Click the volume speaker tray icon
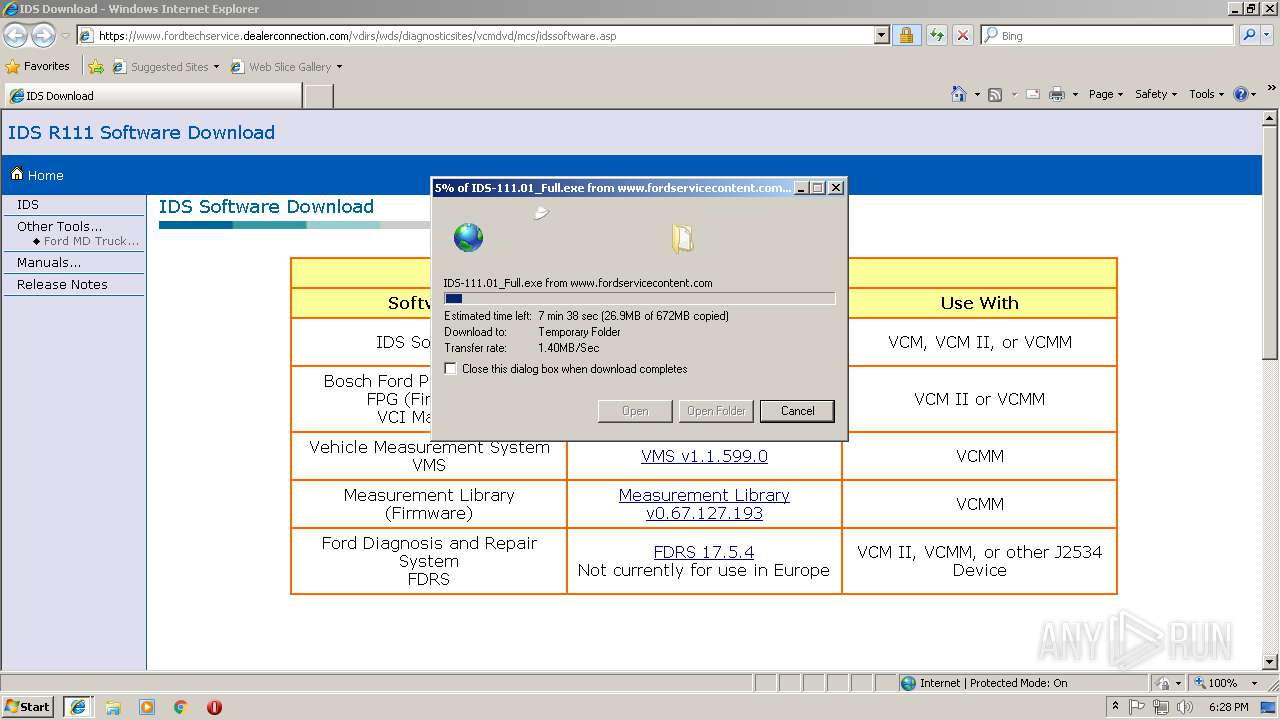Image resolution: width=1280 pixels, height=720 pixels. tap(1185, 707)
